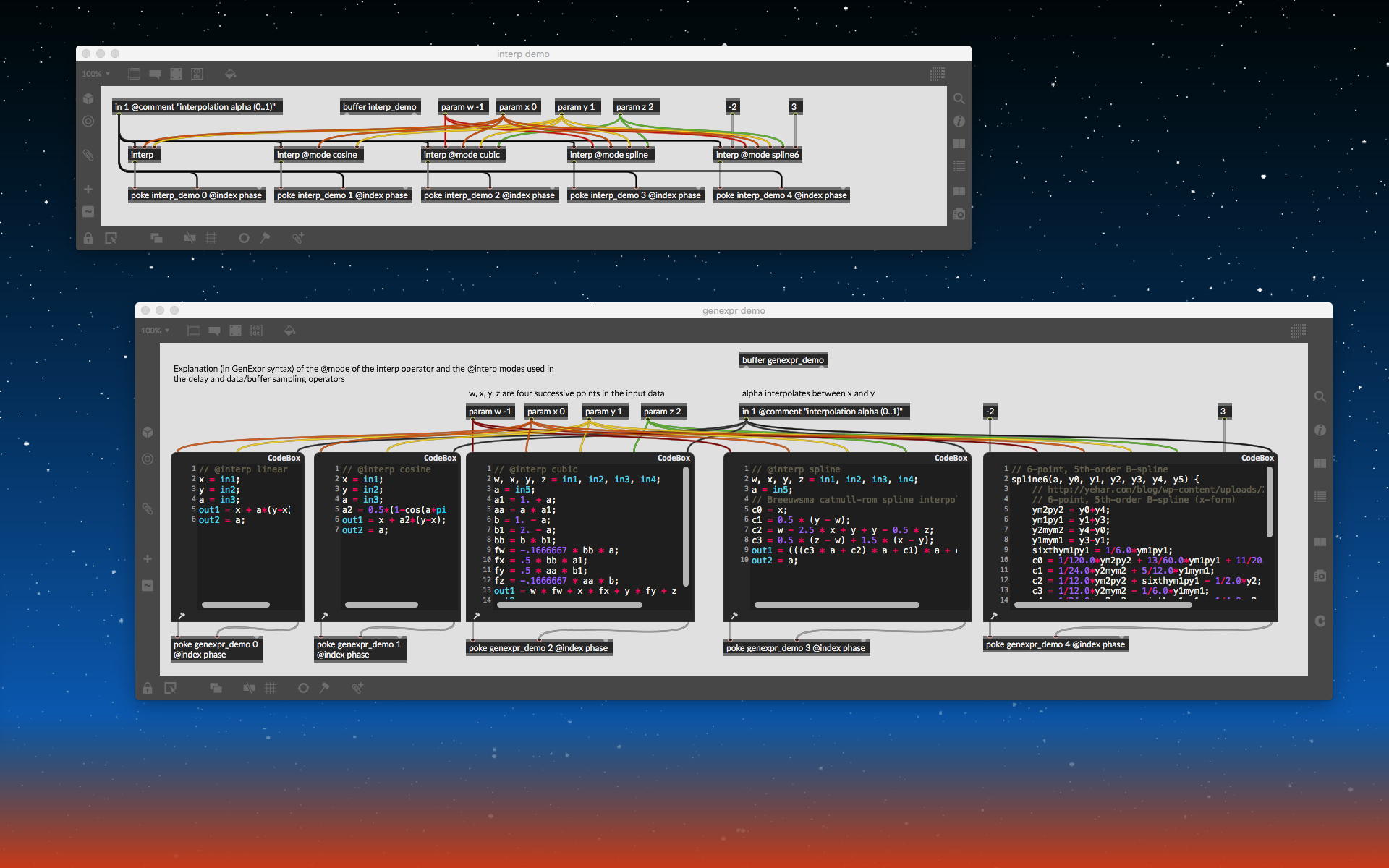Click the comment bubble icon in interp toolbar
1389x868 pixels.
pos(155,74)
